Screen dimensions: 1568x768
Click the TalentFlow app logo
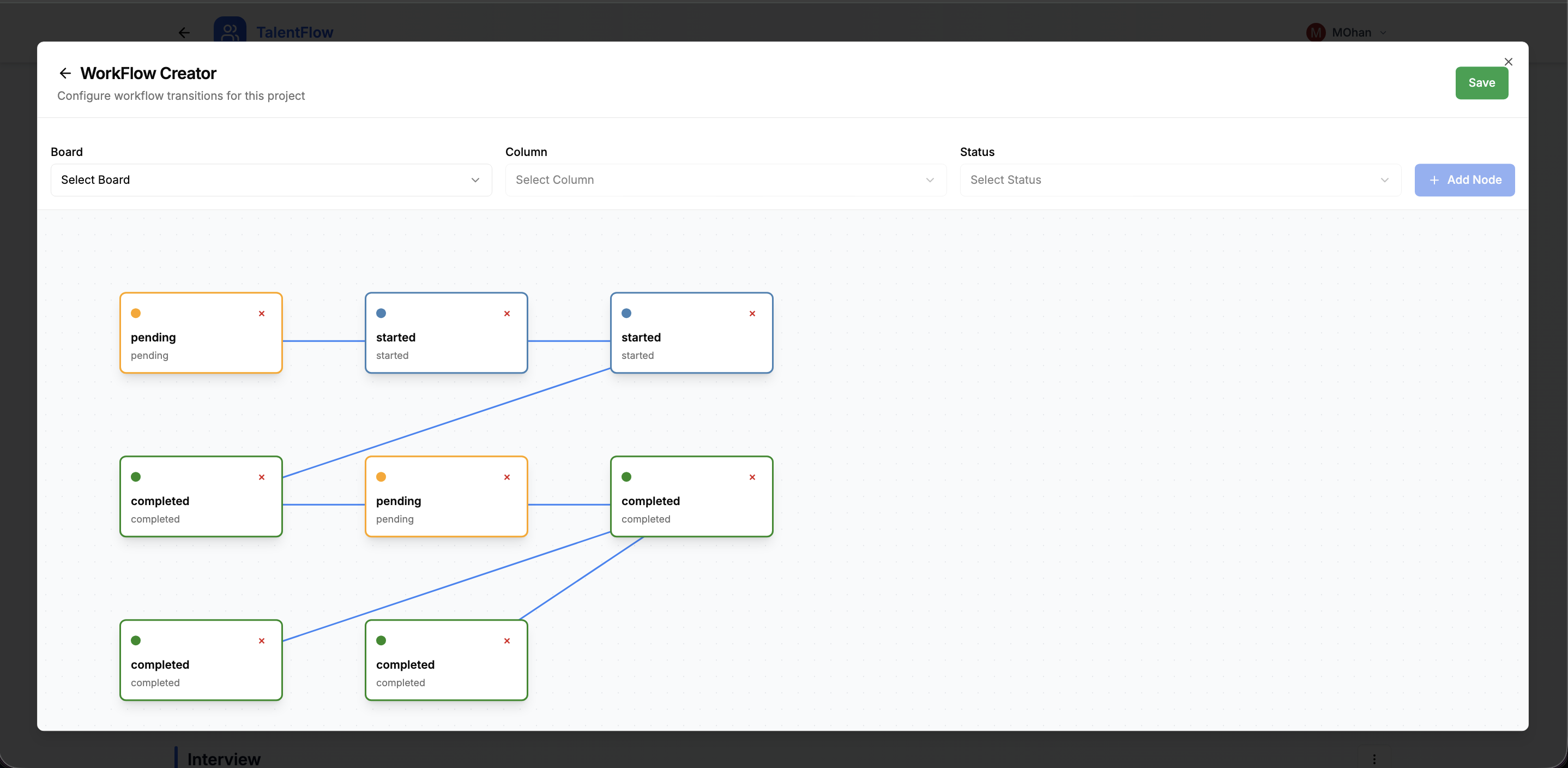230,32
